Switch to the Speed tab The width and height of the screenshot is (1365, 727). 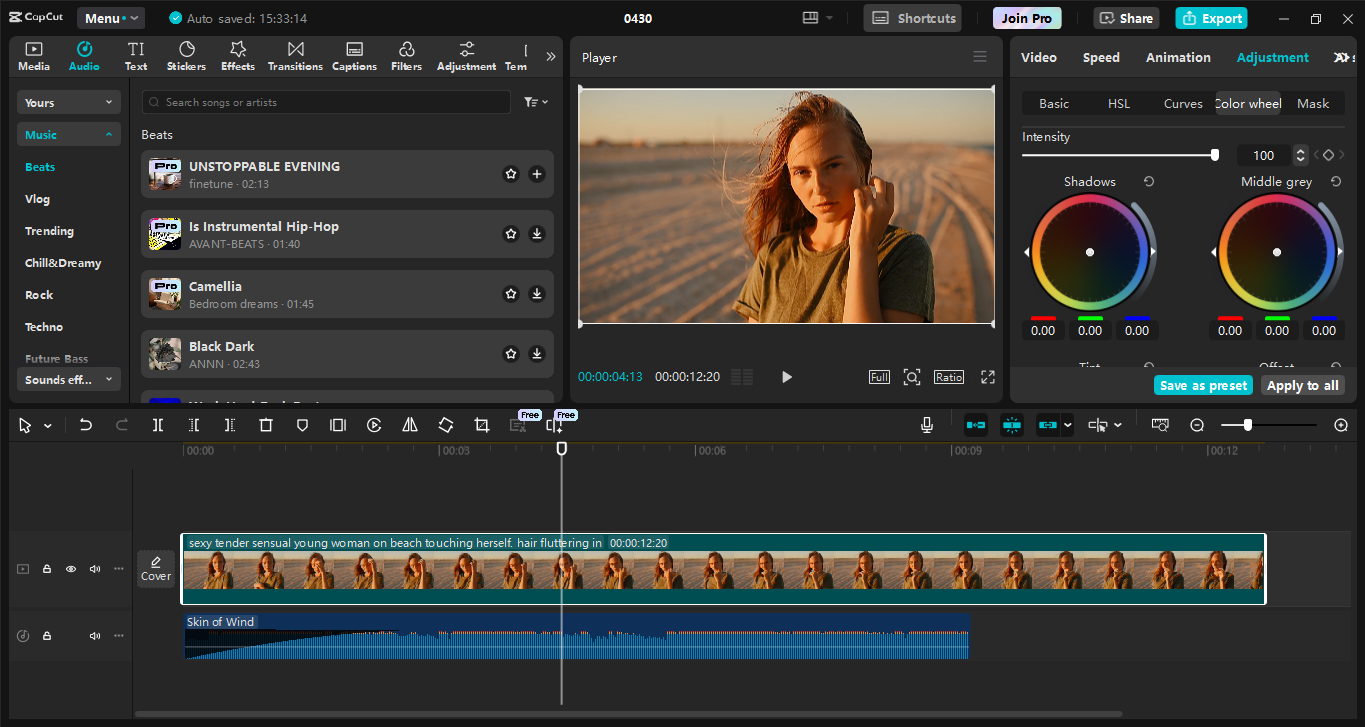click(1101, 57)
